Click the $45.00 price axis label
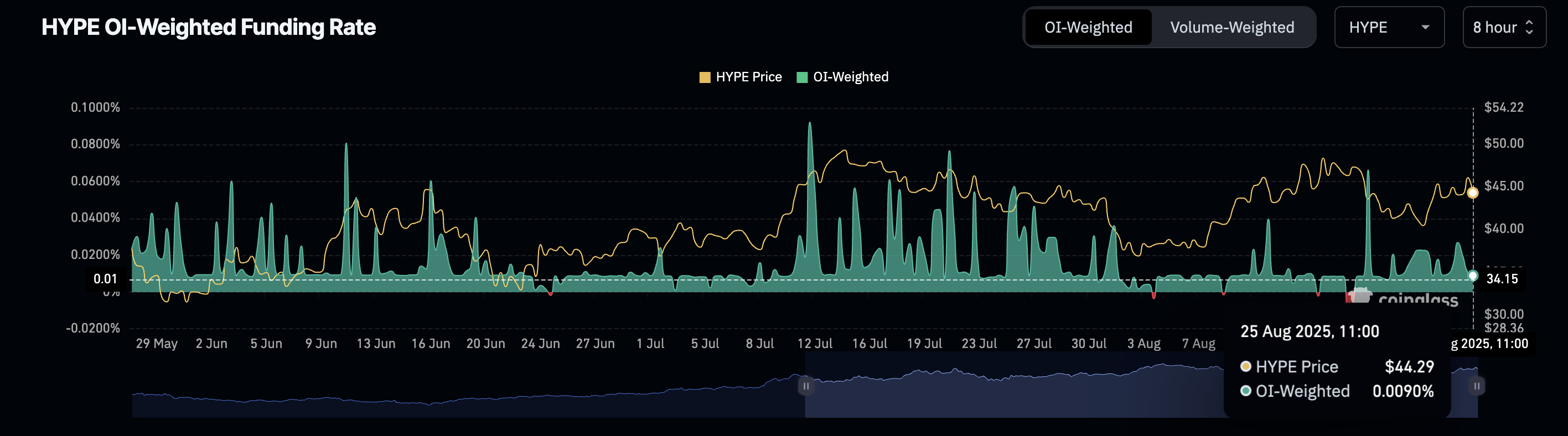 point(1504,186)
